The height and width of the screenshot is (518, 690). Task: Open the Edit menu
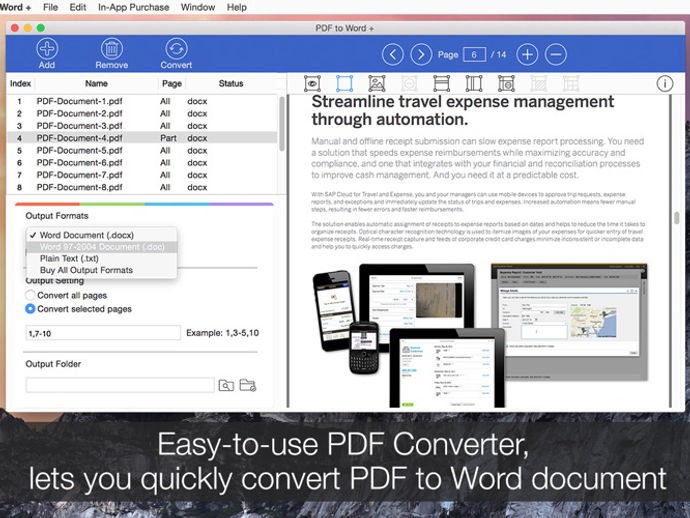click(x=77, y=7)
